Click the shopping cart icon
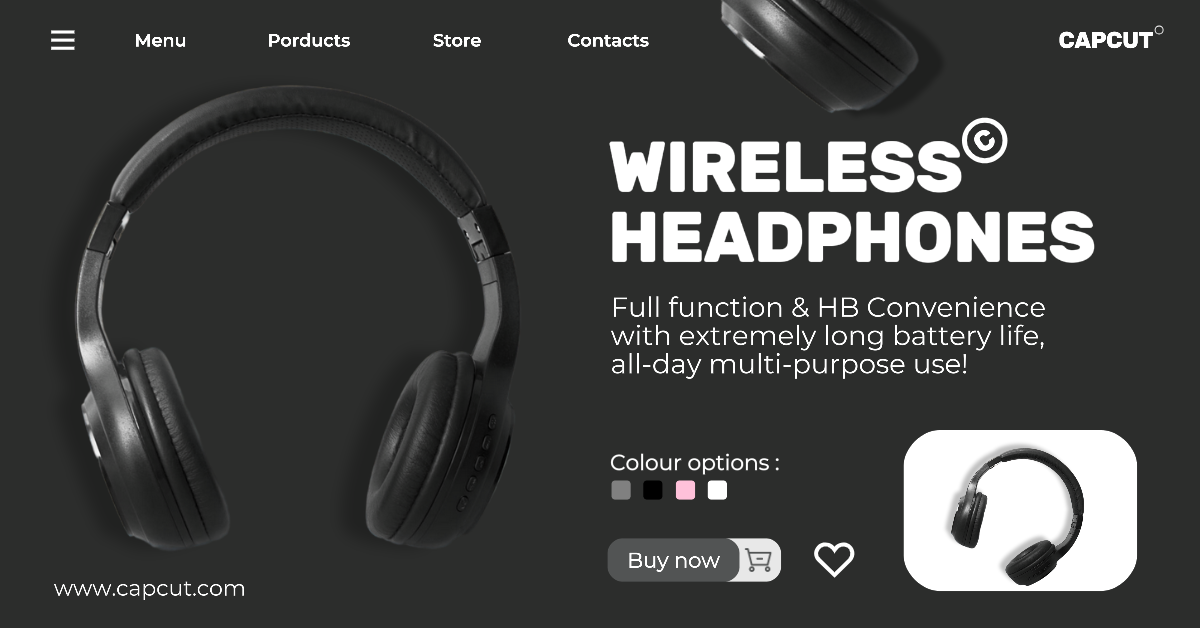This screenshot has width=1200, height=628. 759,560
